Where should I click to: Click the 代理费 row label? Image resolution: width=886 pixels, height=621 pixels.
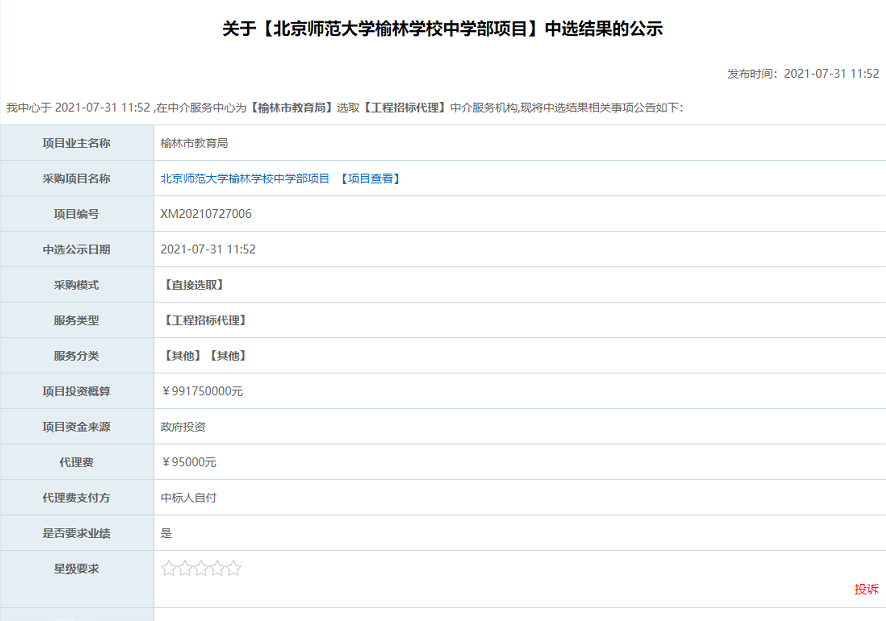click(x=76, y=462)
